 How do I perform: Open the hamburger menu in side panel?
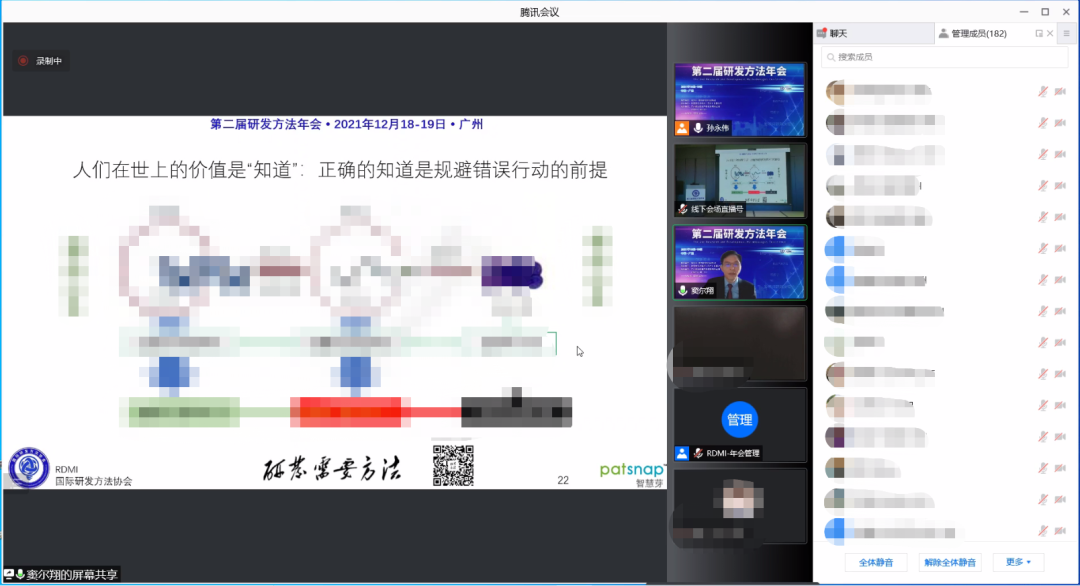[1066, 33]
